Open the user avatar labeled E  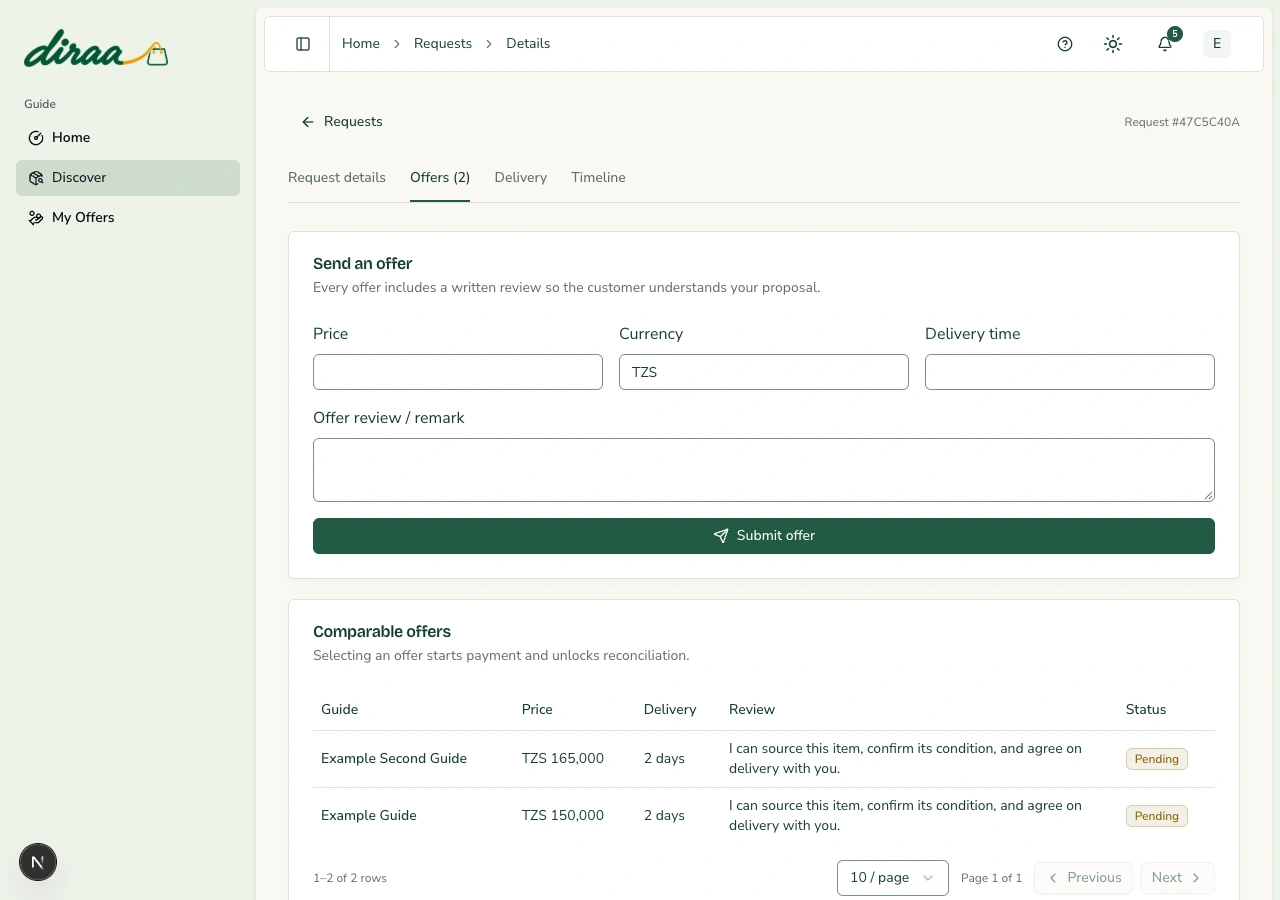click(1217, 44)
